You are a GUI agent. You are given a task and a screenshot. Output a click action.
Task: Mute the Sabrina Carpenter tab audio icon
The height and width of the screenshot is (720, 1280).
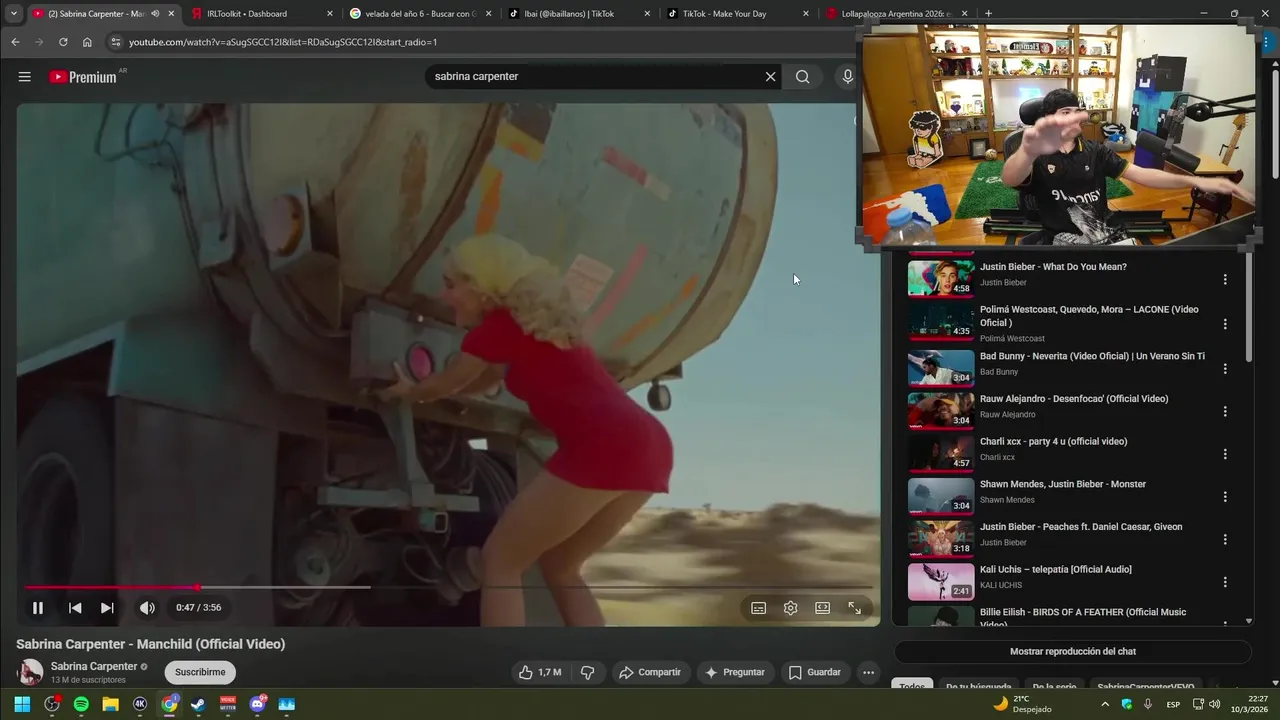pyautogui.click(x=155, y=14)
